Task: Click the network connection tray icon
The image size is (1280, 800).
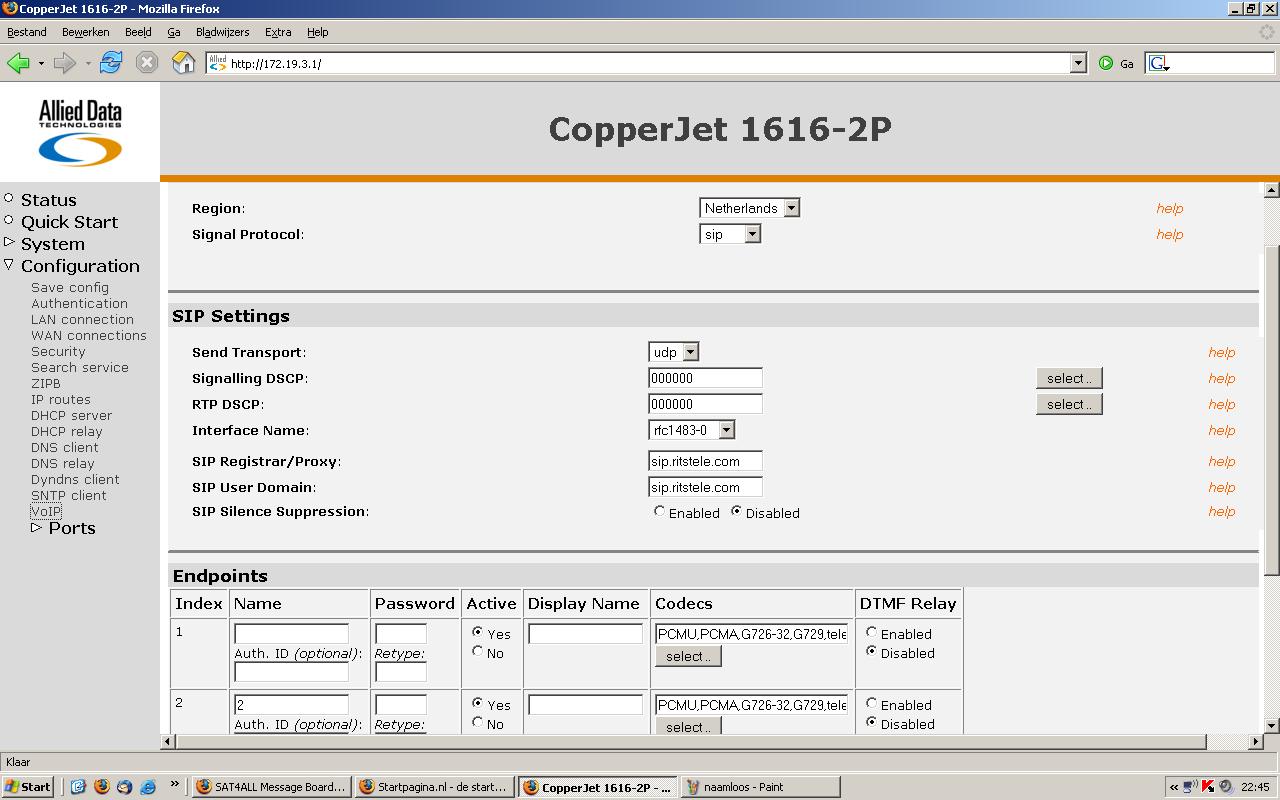Action: (x=1190, y=787)
